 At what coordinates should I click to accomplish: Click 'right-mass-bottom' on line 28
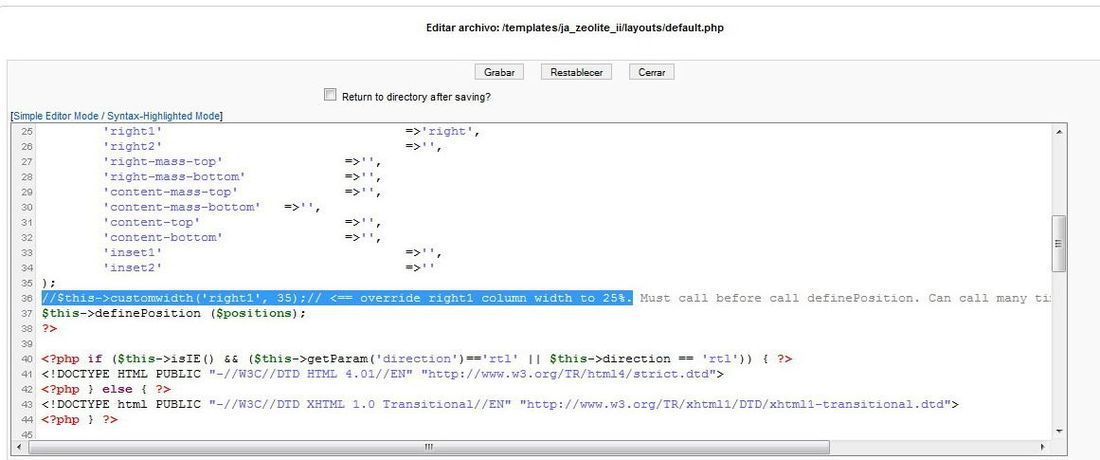[x=174, y=177]
